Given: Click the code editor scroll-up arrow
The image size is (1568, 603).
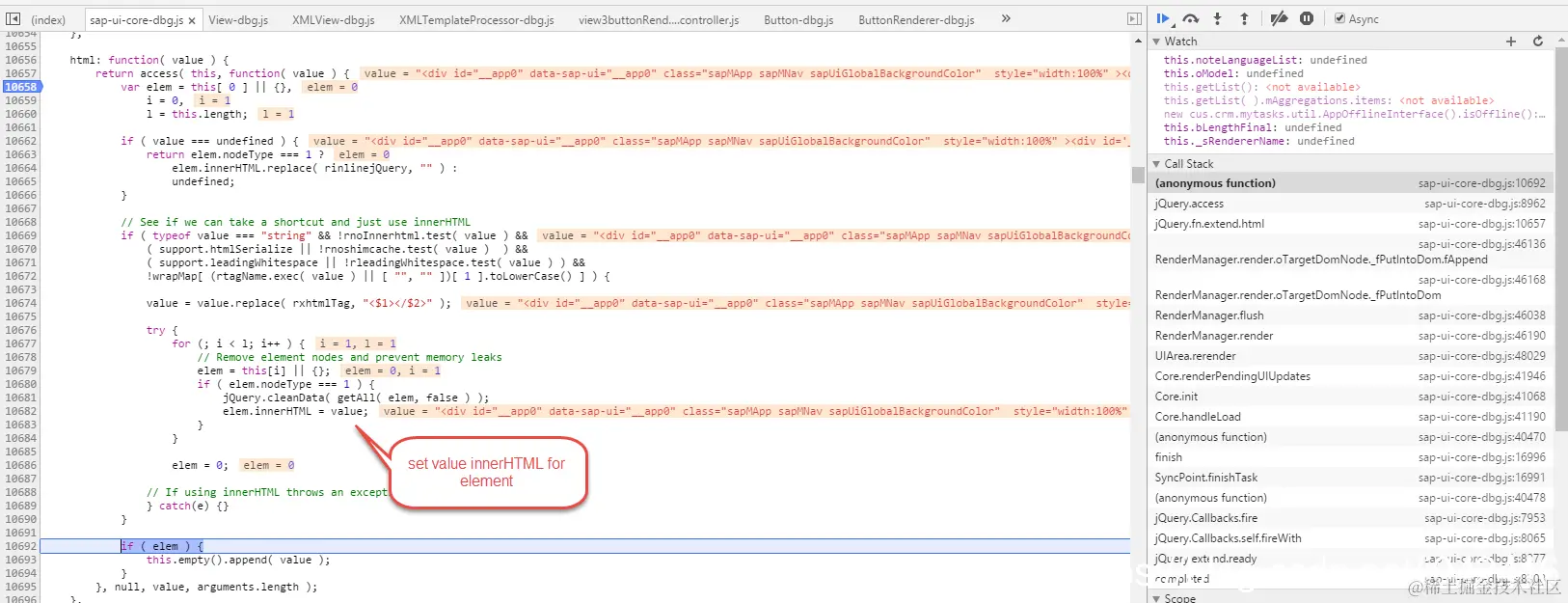Looking at the screenshot, I should point(1138,40).
